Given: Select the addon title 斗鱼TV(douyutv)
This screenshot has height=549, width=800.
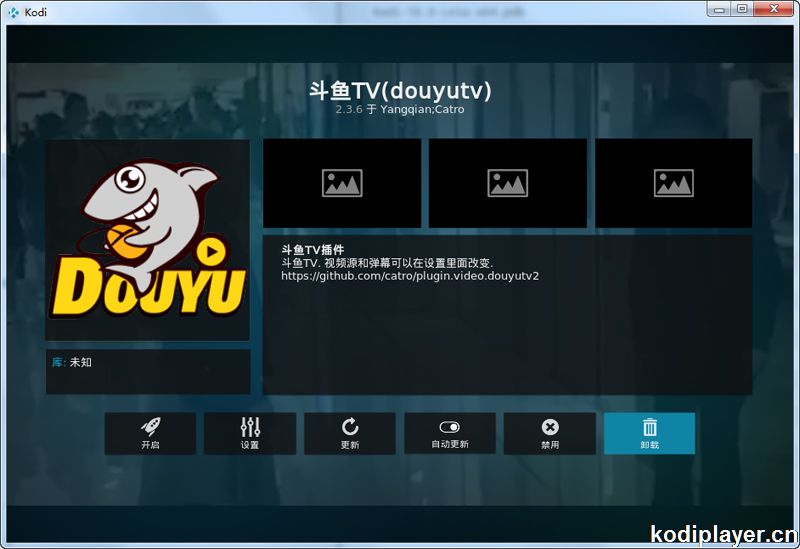Looking at the screenshot, I should [400, 91].
